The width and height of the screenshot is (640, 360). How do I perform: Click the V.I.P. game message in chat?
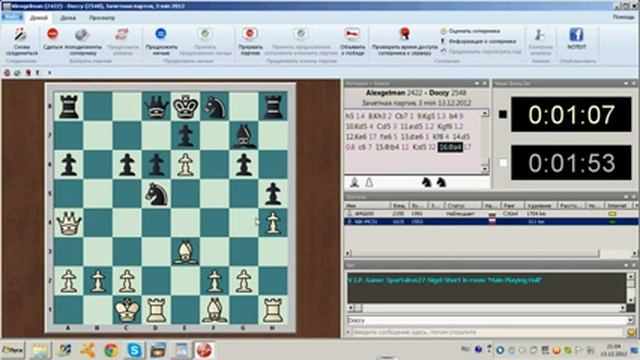click(445, 280)
